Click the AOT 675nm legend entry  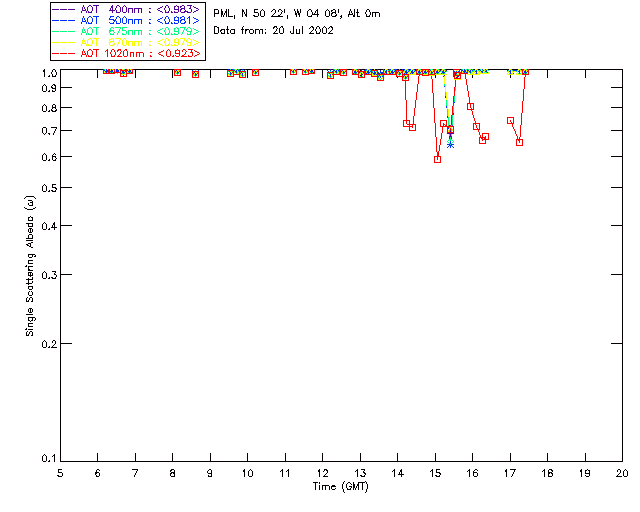(x=126, y=31)
